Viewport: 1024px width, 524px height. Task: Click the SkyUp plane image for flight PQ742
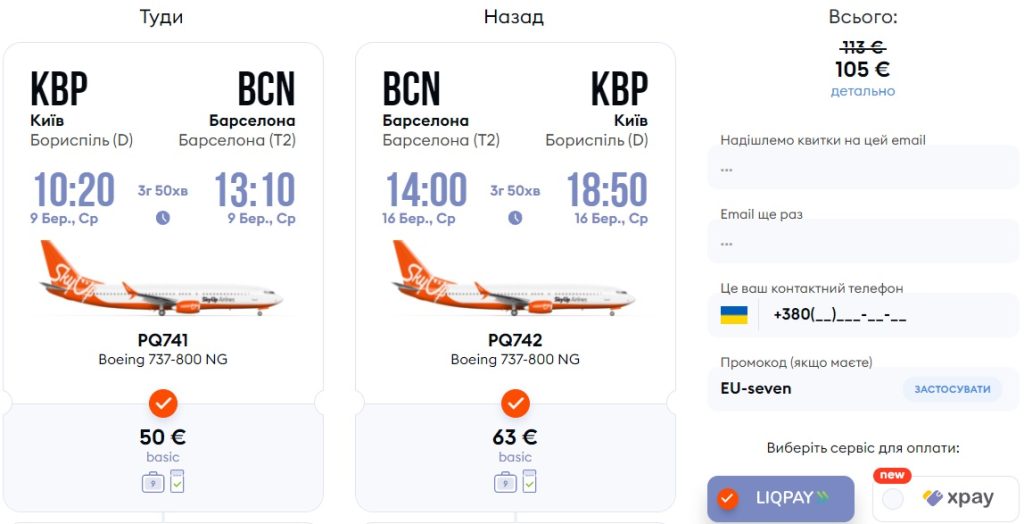point(514,281)
